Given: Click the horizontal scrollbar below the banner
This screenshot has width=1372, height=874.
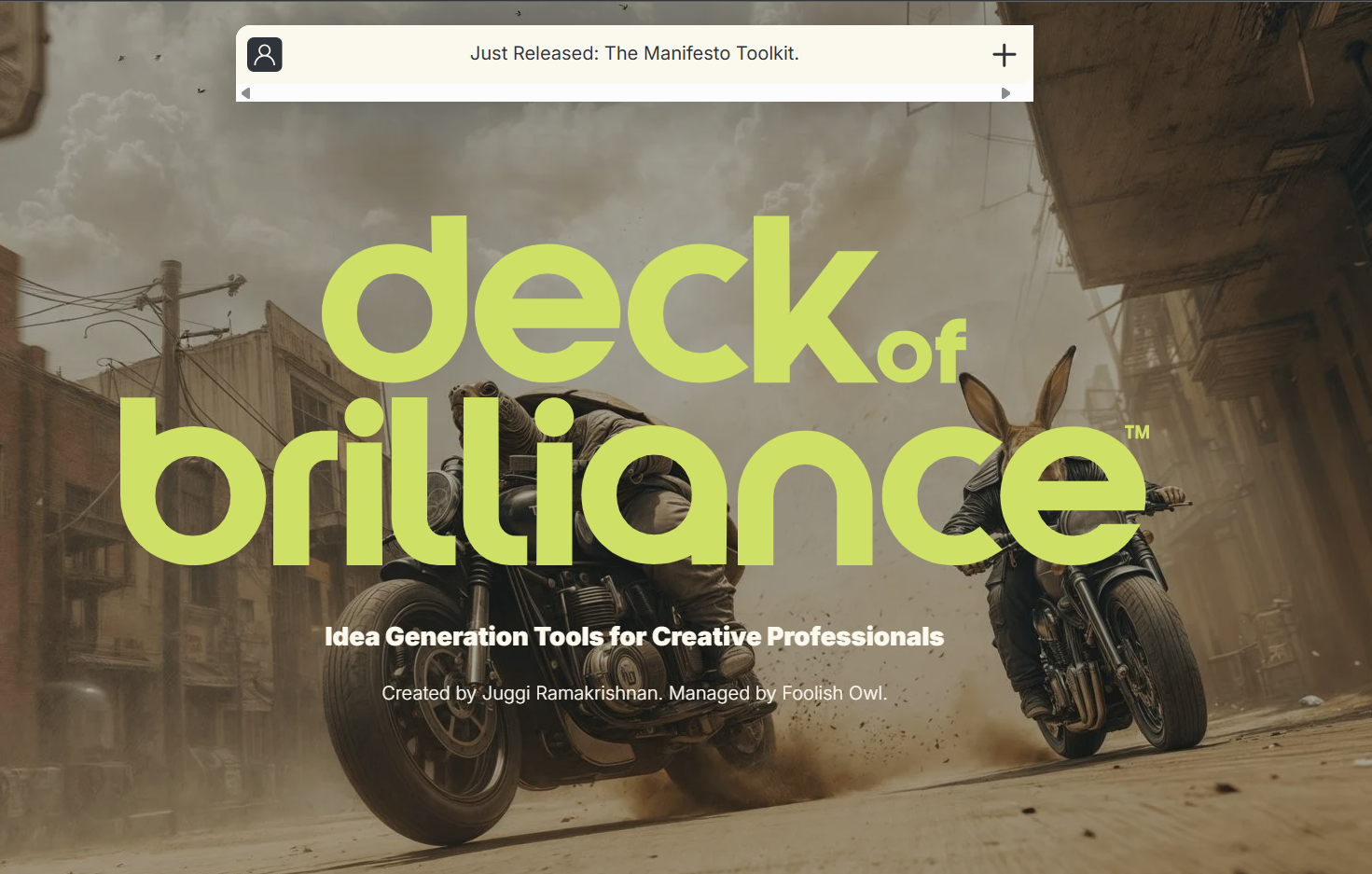Looking at the screenshot, I should point(625,92).
